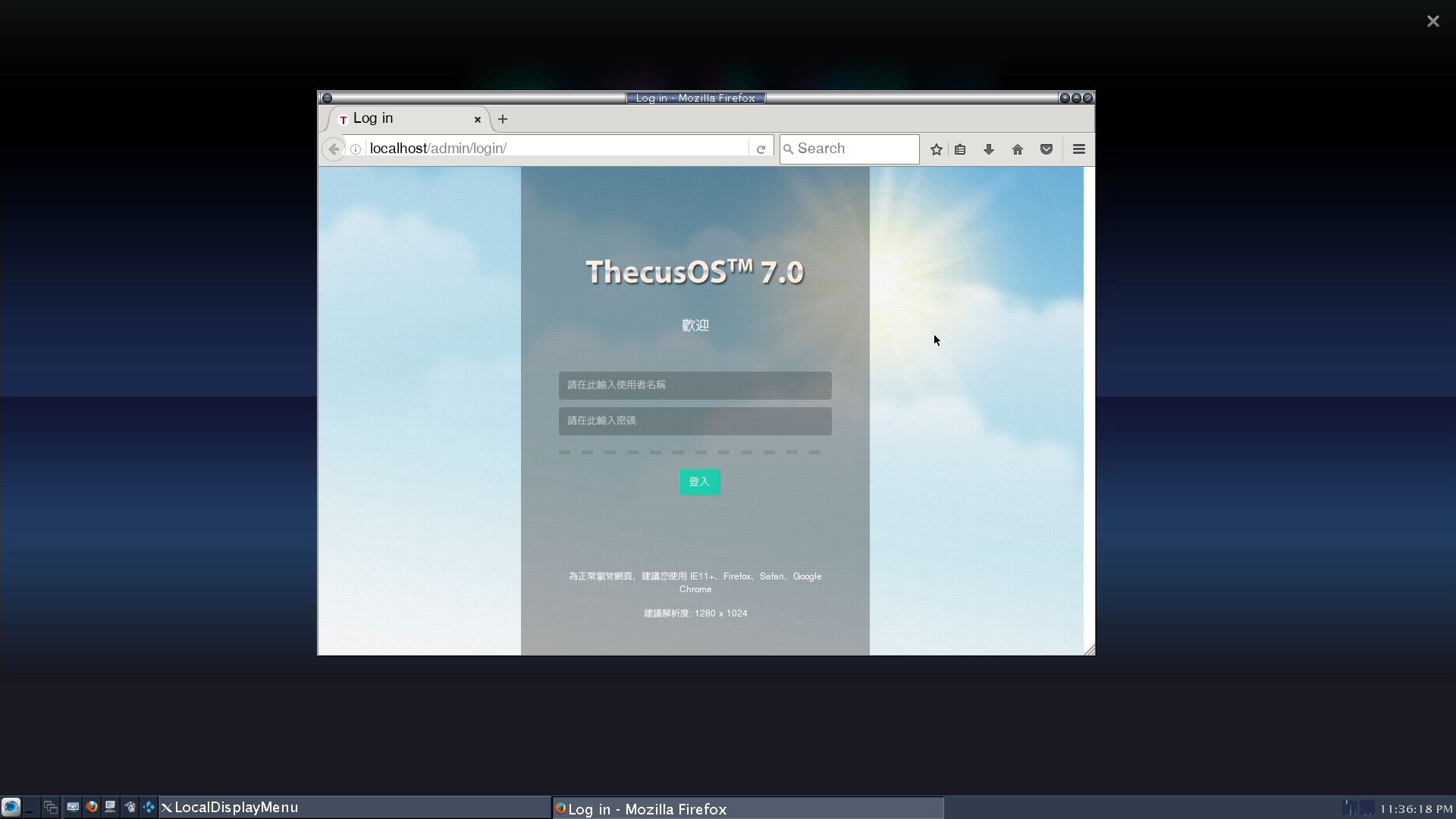The image size is (1456, 819).
Task: Click the username input field
Action: [695, 385]
